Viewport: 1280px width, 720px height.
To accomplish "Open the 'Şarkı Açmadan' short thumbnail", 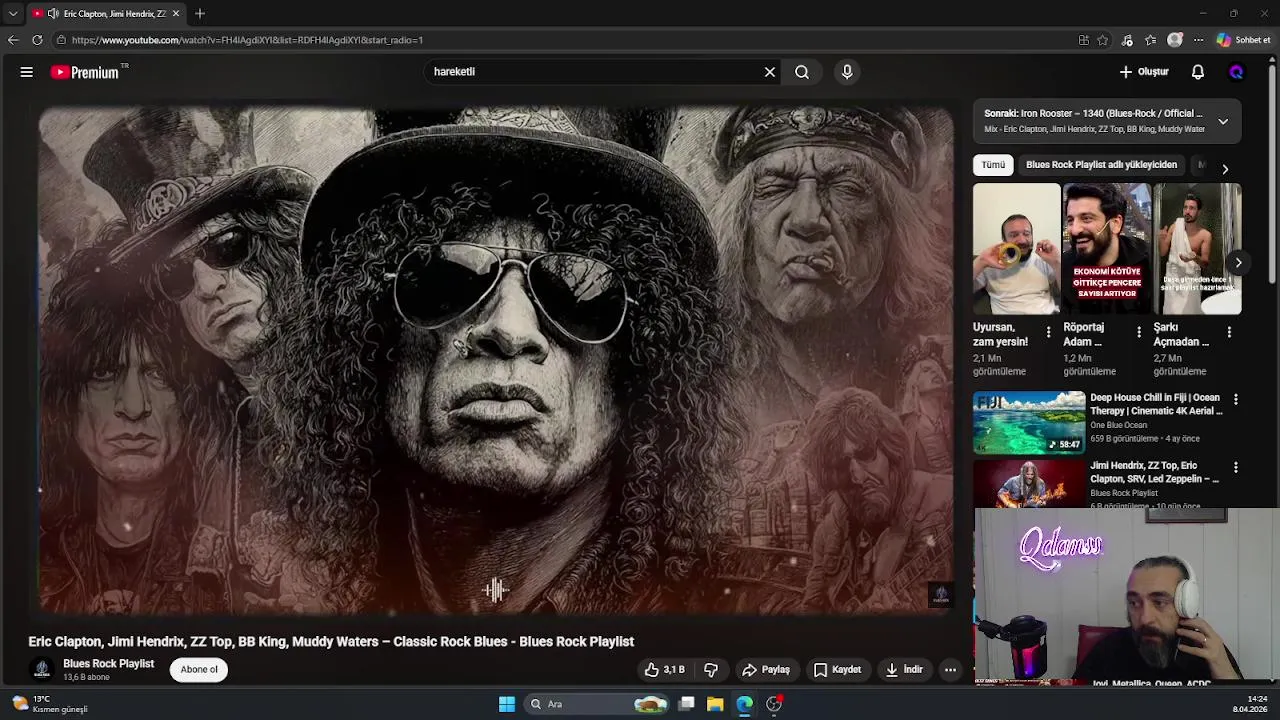I will [x=1197, y=249].
